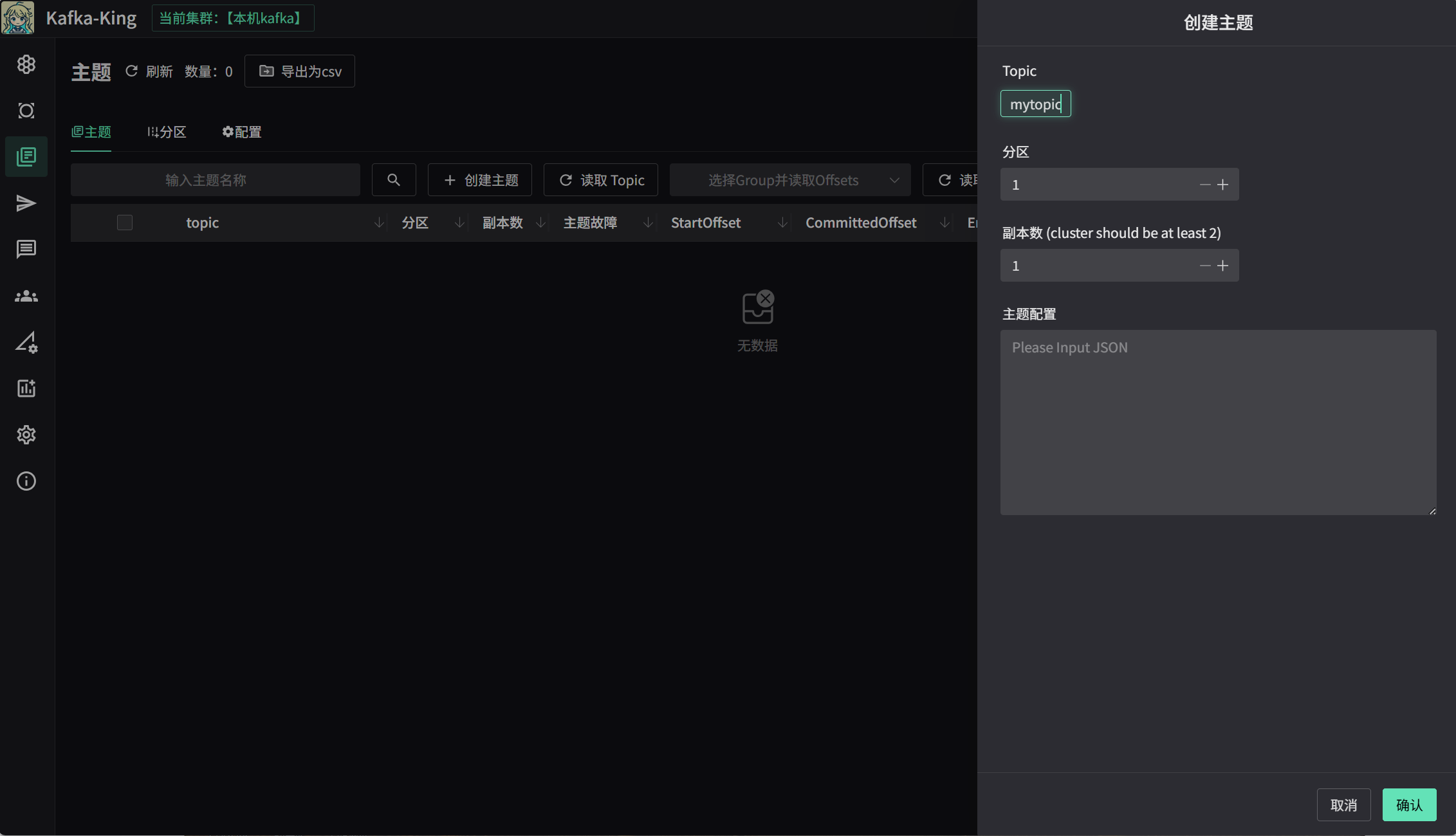The height and width of the screenshot is (836, 1456).
Task: Sort by the topic column arrow
Action: 379,223
